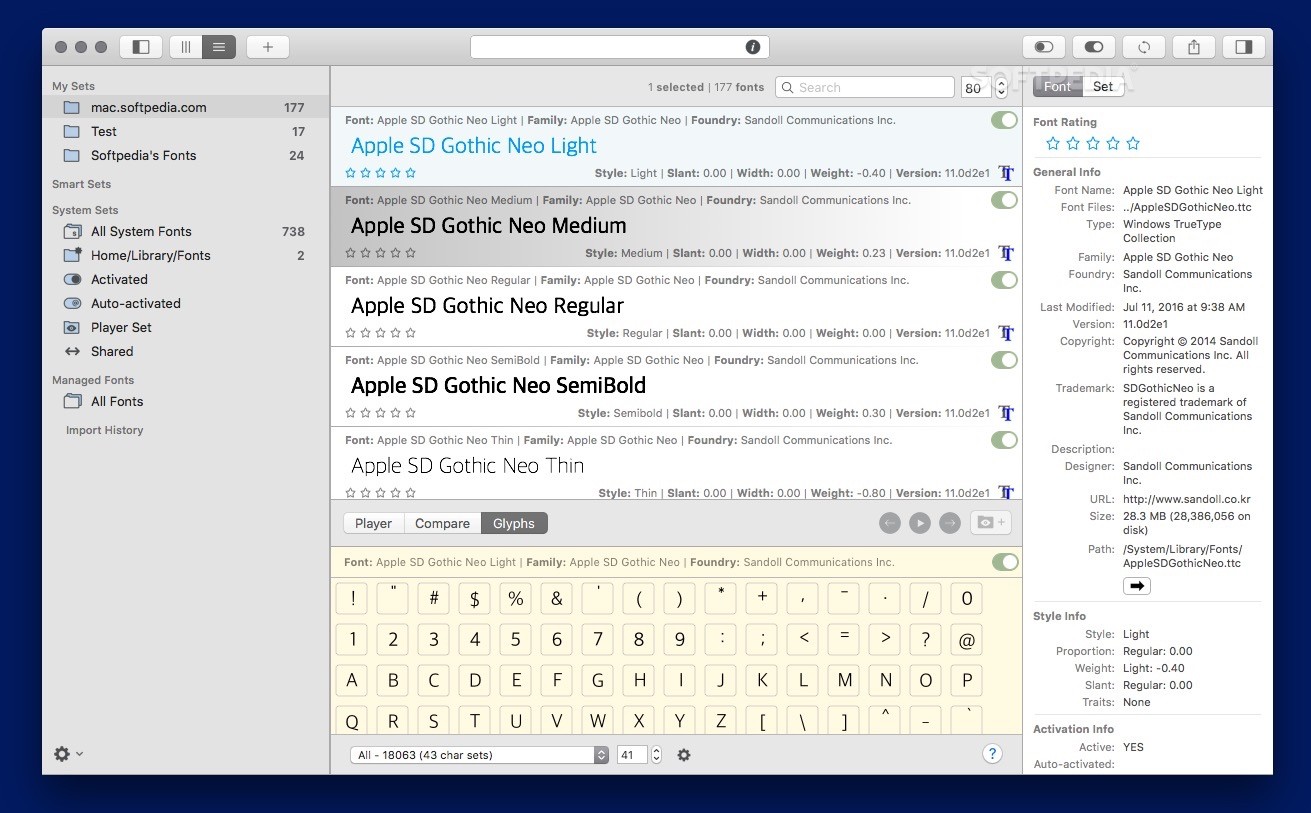Click the sync fonts toolbar icon

[1143, 46]
